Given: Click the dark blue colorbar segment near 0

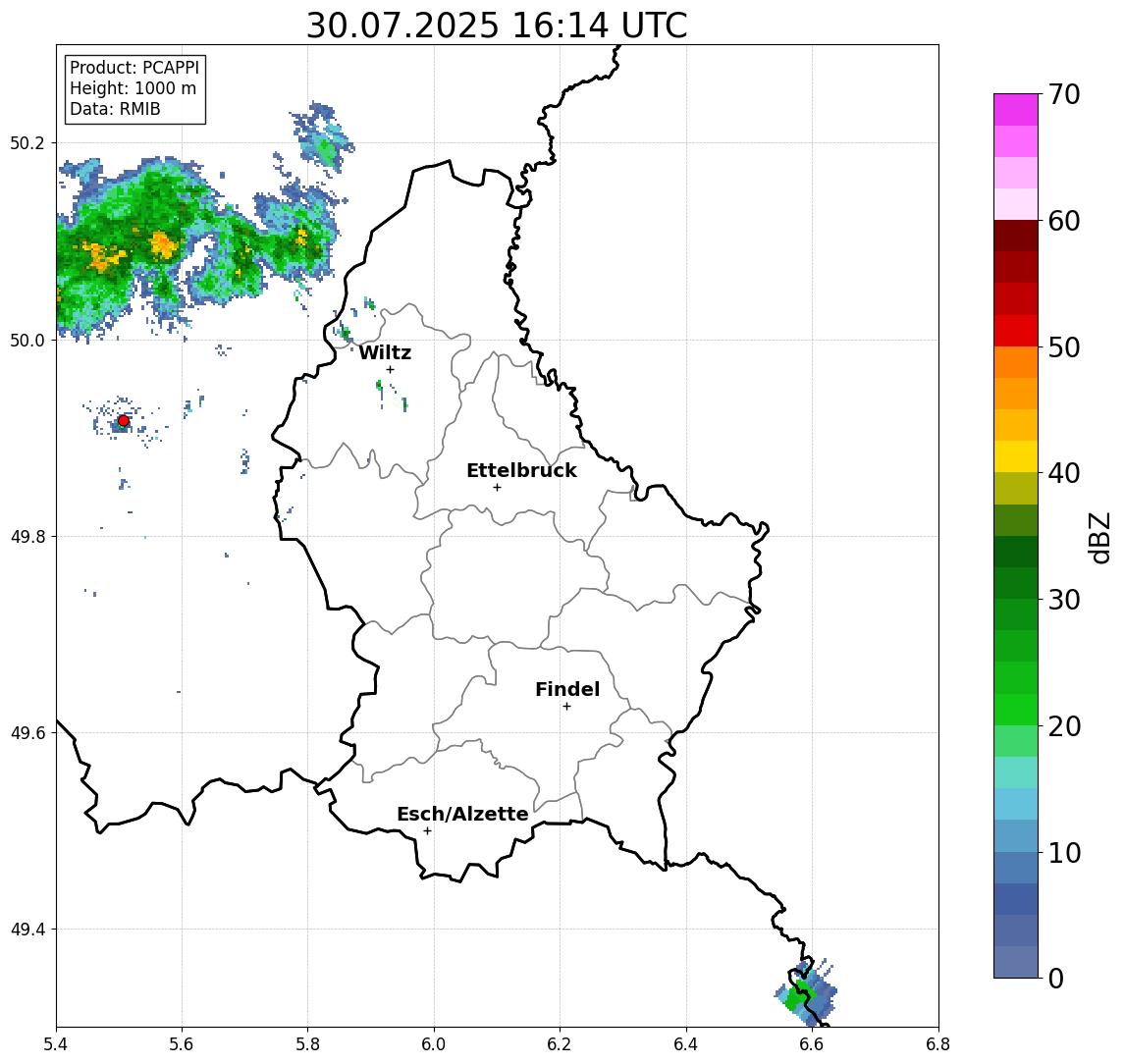Looking at the screenshot, I should point(1016,898).
